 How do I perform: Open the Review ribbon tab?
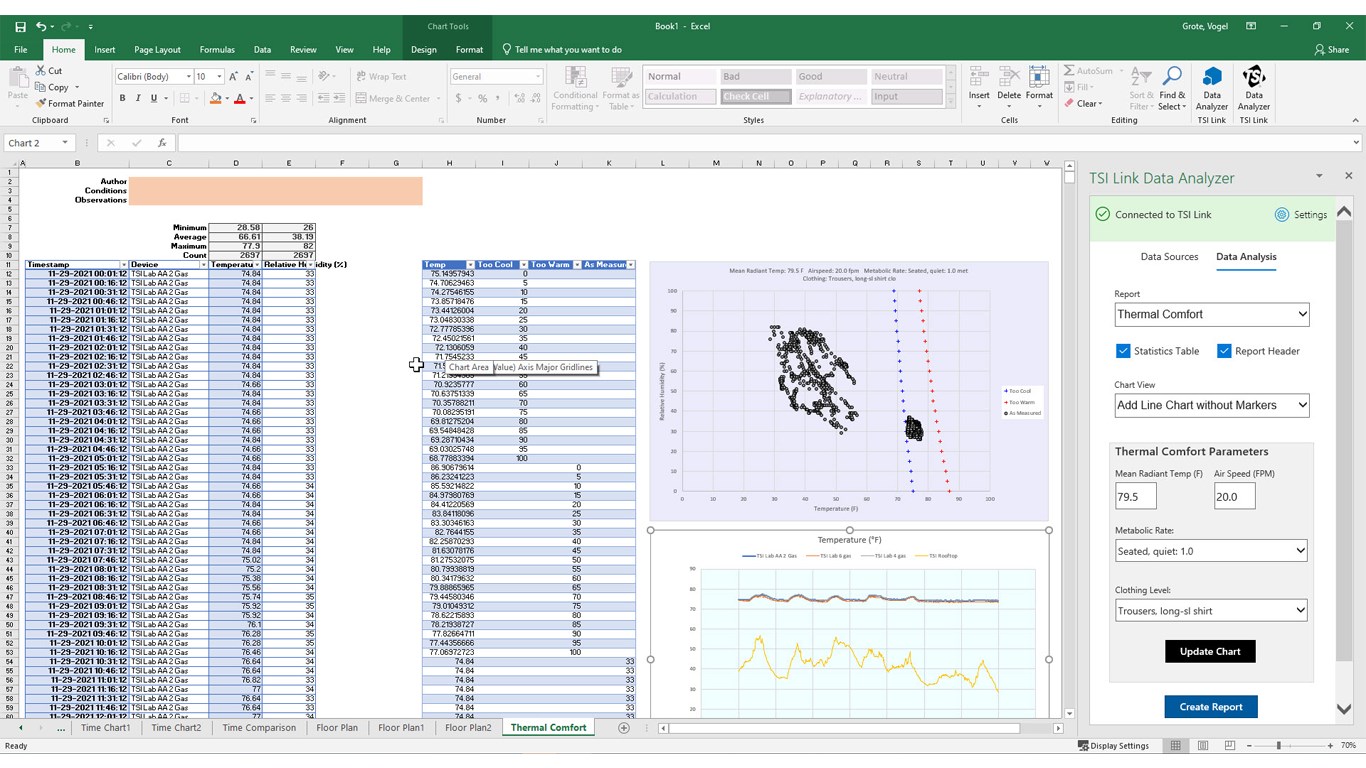click(x=303, y=49)
